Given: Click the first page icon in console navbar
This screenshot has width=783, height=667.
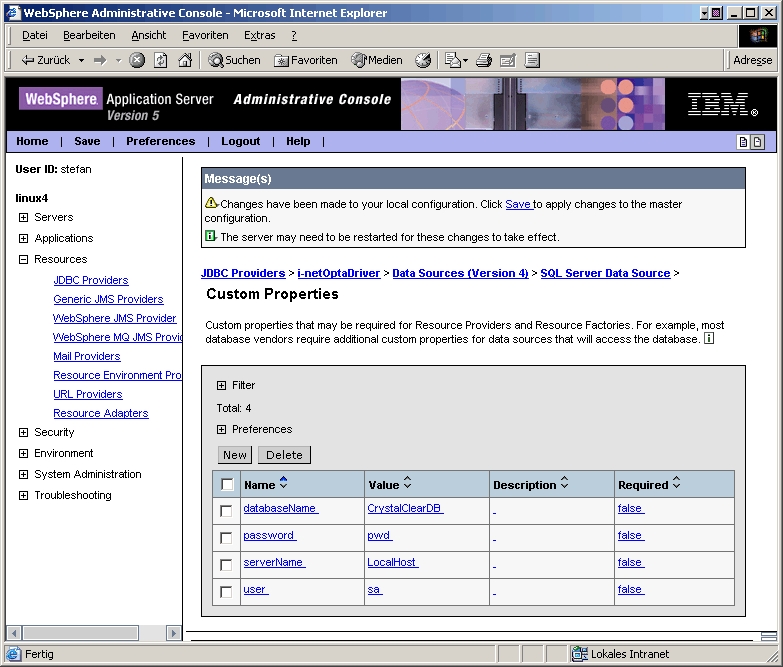Looking at the screenshot, I should [743, 142].
